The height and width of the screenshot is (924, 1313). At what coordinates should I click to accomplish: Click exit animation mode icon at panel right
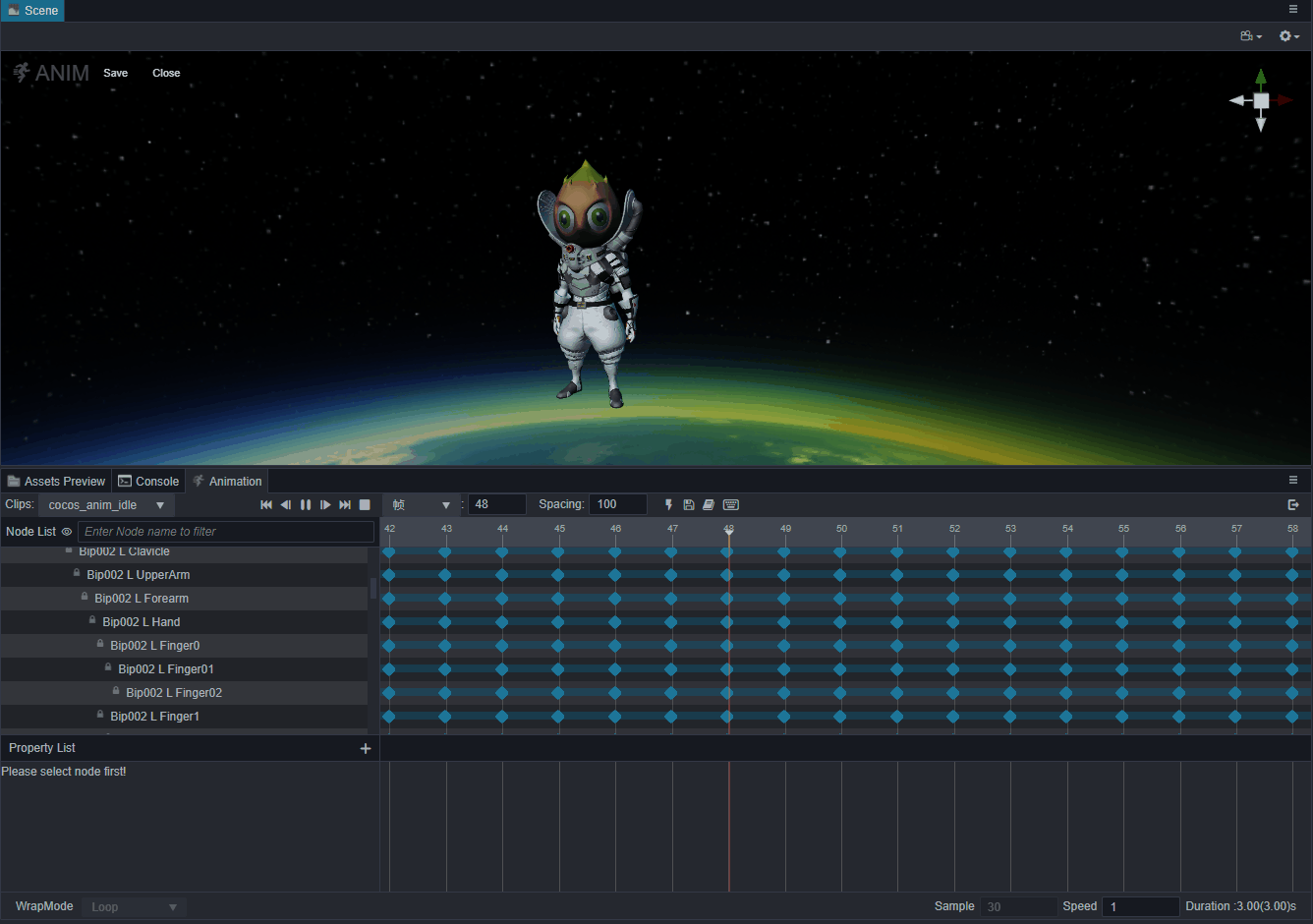(x=1293, y=504)
